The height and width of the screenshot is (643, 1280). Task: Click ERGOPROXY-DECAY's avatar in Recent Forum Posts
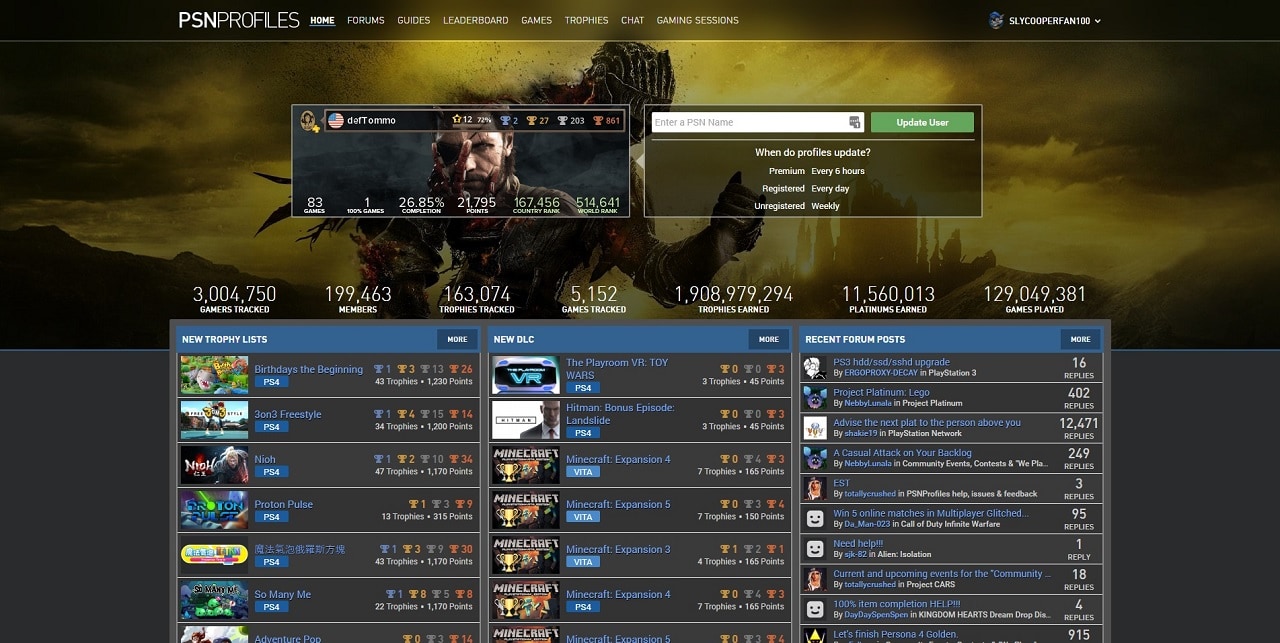[812, 367]
